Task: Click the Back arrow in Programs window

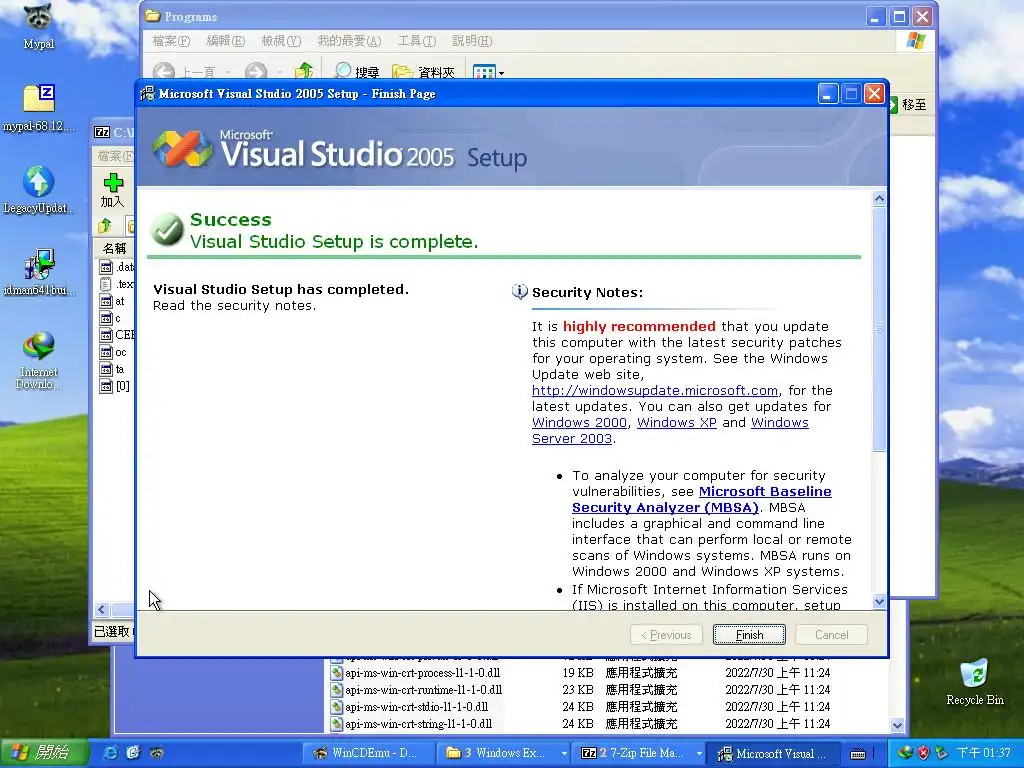Action: click(164, 71)
